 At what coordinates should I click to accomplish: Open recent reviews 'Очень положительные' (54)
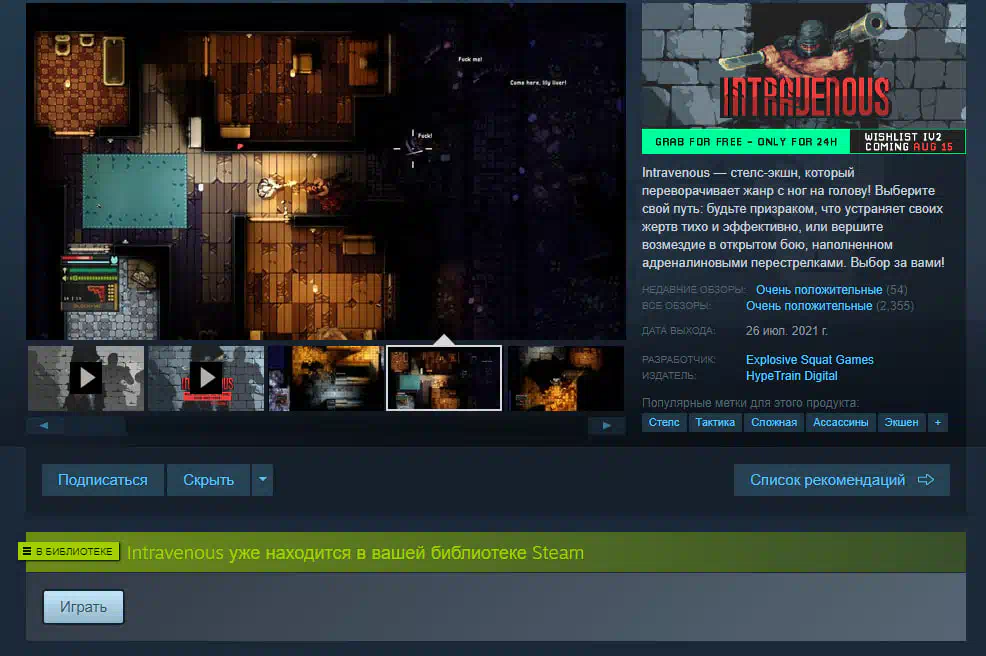(819, 290)
